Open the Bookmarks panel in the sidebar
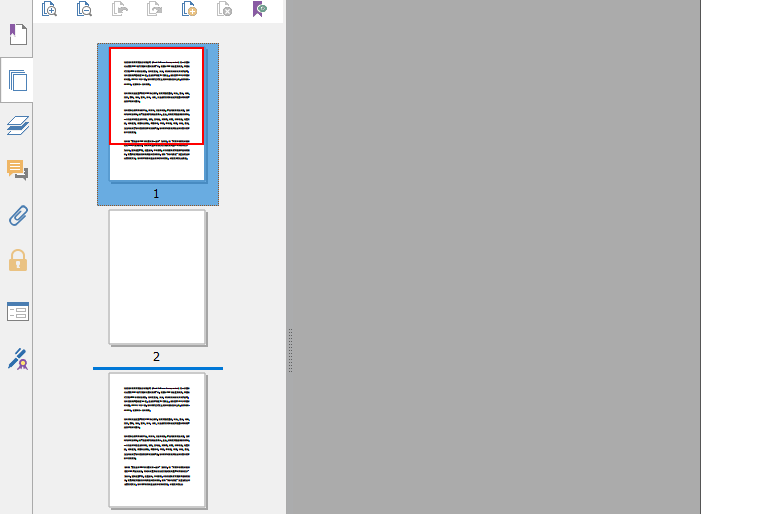This screenshot has height=514, width=782. click(17, 35)
